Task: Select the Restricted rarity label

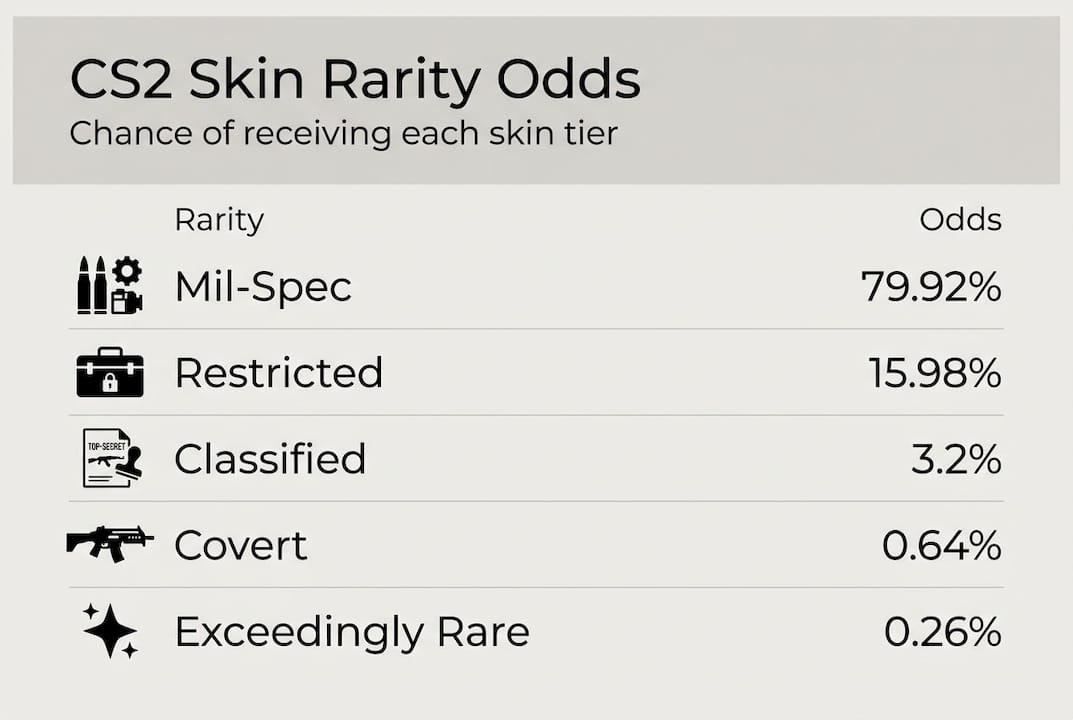Action: coord(279,373)
